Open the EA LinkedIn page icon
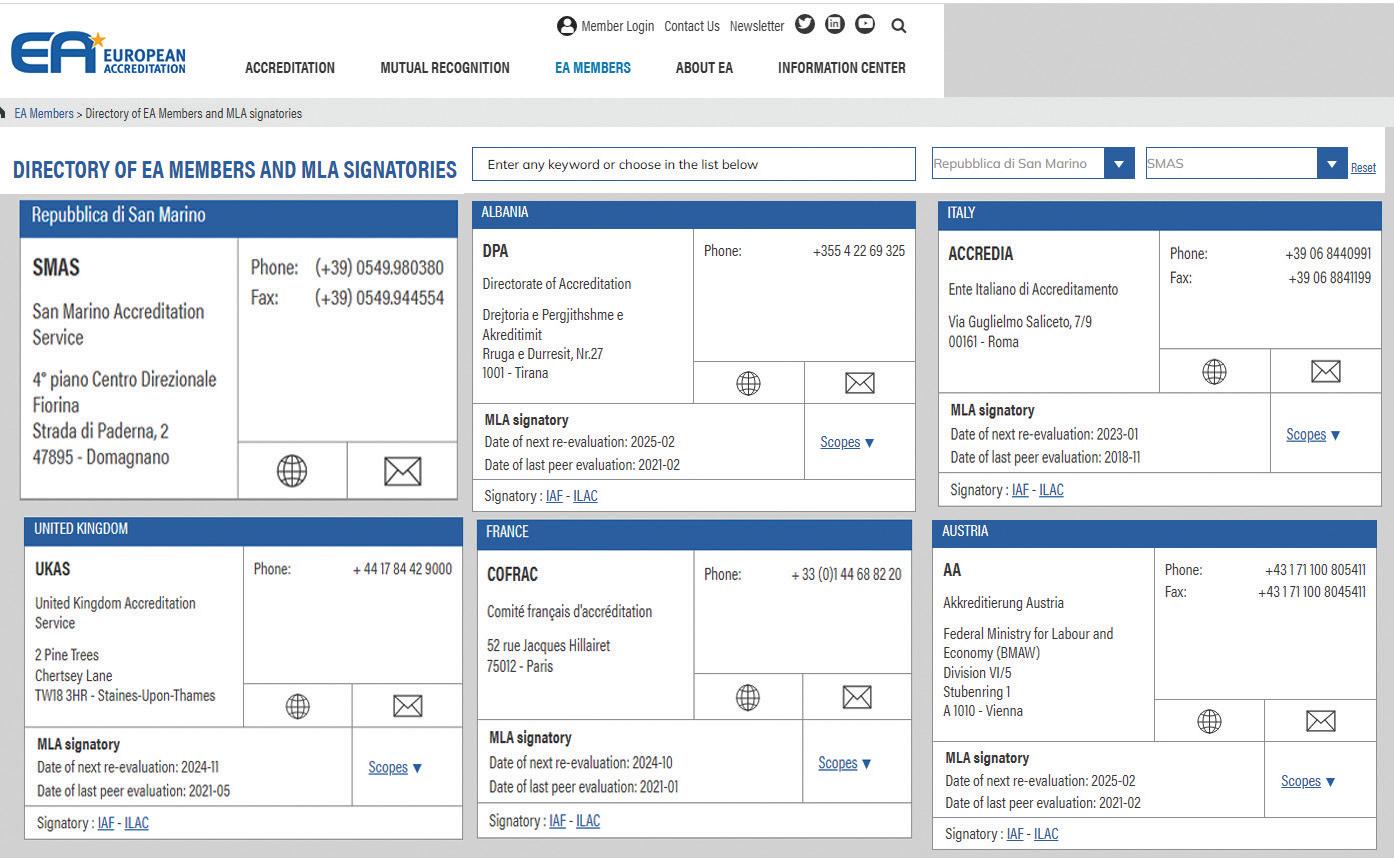Image resolution: width=1394 pixels, height=858 pixels. coord(835,25)
